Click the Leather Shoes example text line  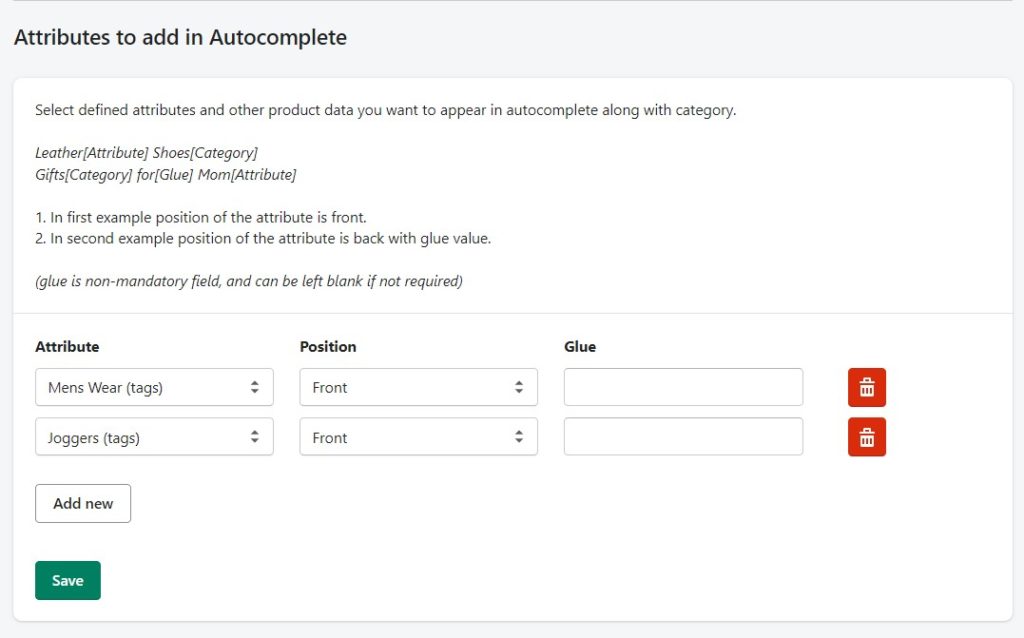pyautogui.click(x=146, y=153)
